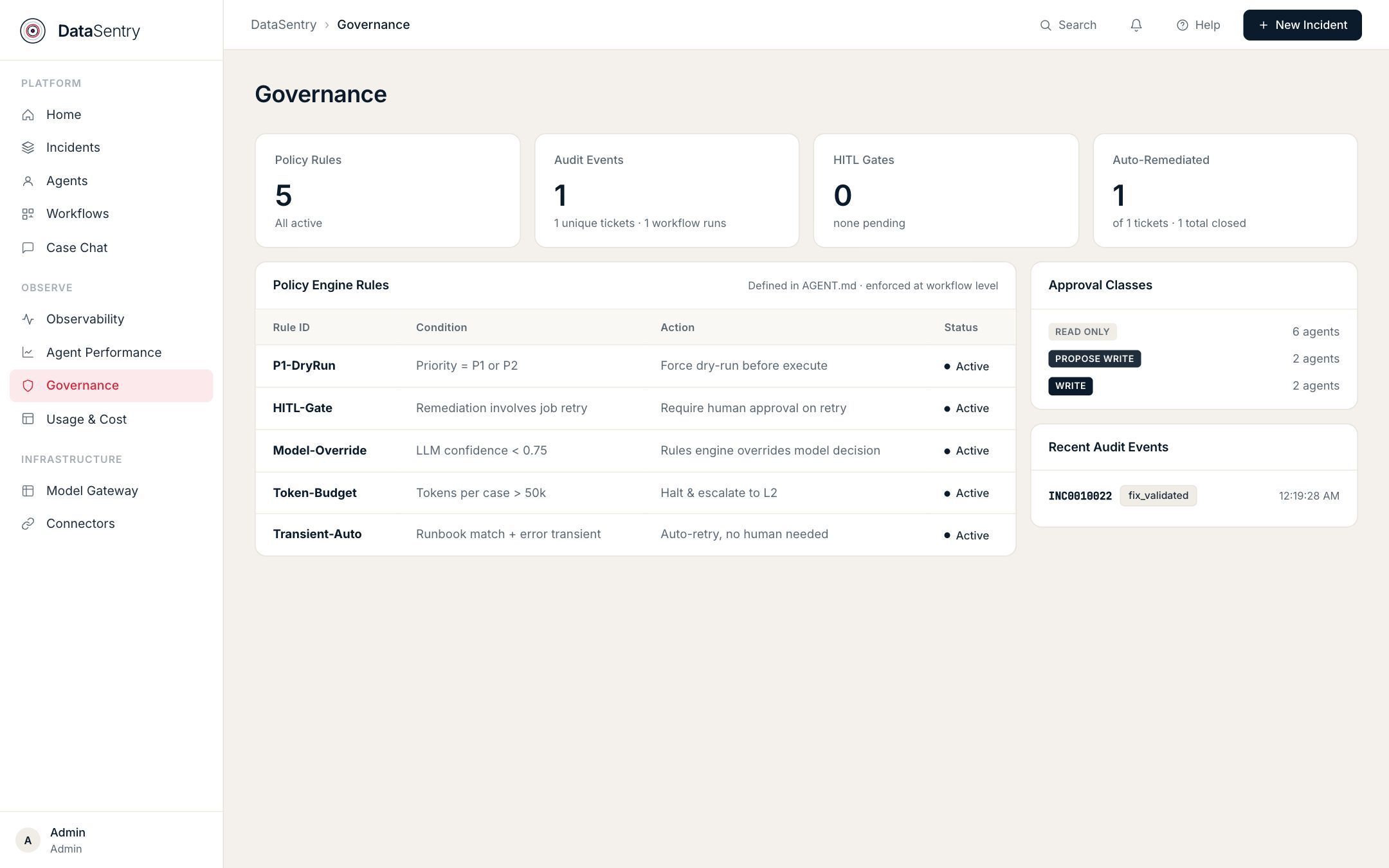Click the Action column header
This screenshot has height=868, width=1389.
click(677, 327)
